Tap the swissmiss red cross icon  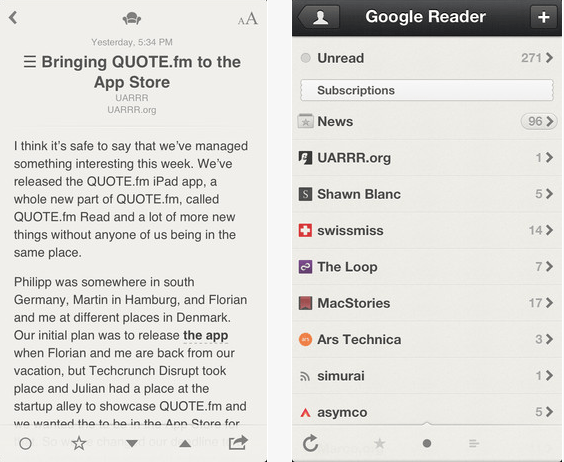305,230
